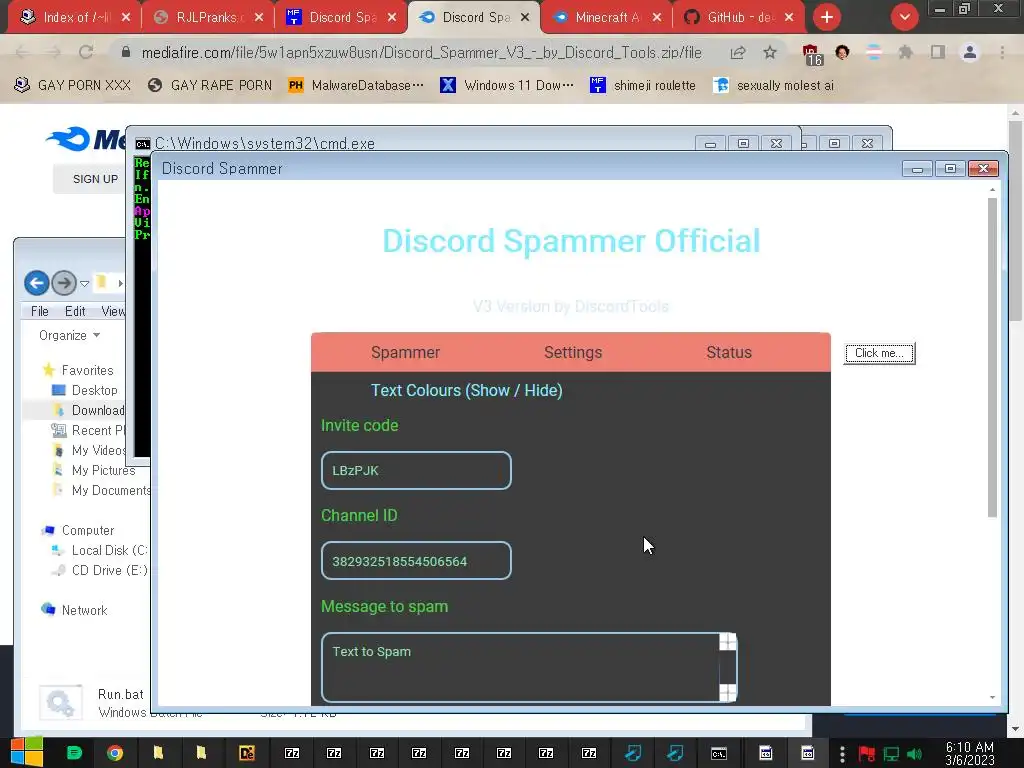
Task: Select the Settings tab in Discord Spammer
Action: point(573,353)
